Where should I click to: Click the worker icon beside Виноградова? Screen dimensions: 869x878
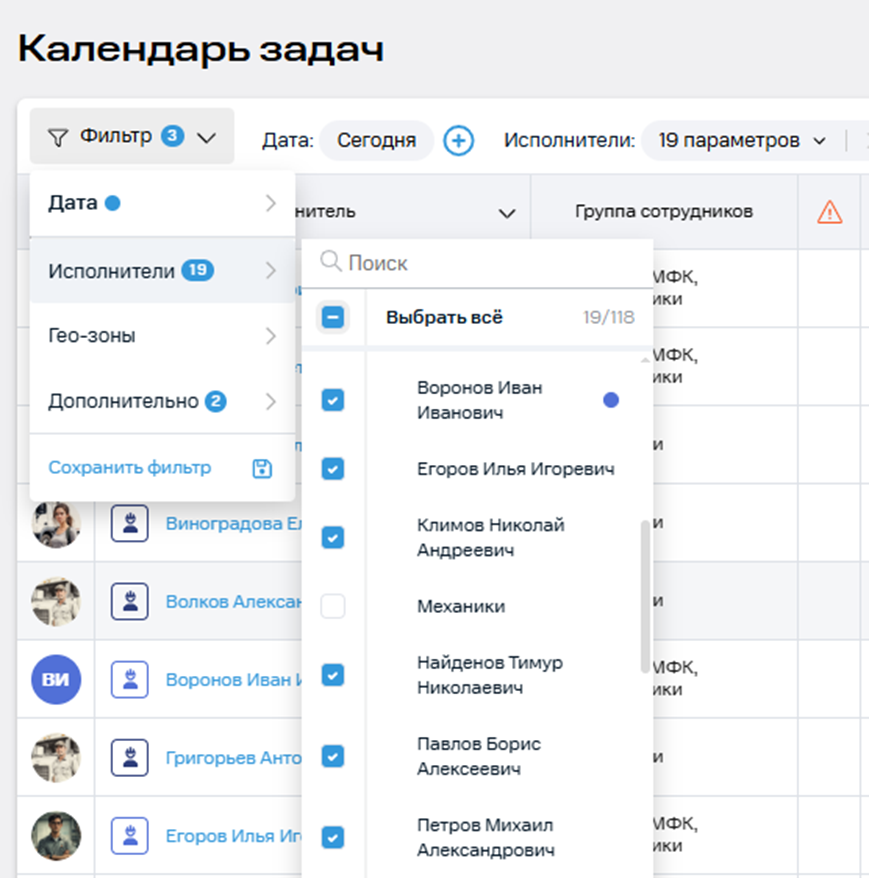(130, 523)
